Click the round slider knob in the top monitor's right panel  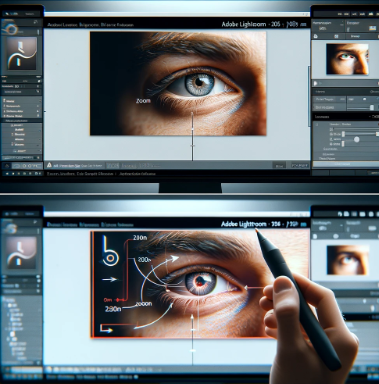pyautogui.click(x=356, y=139)
